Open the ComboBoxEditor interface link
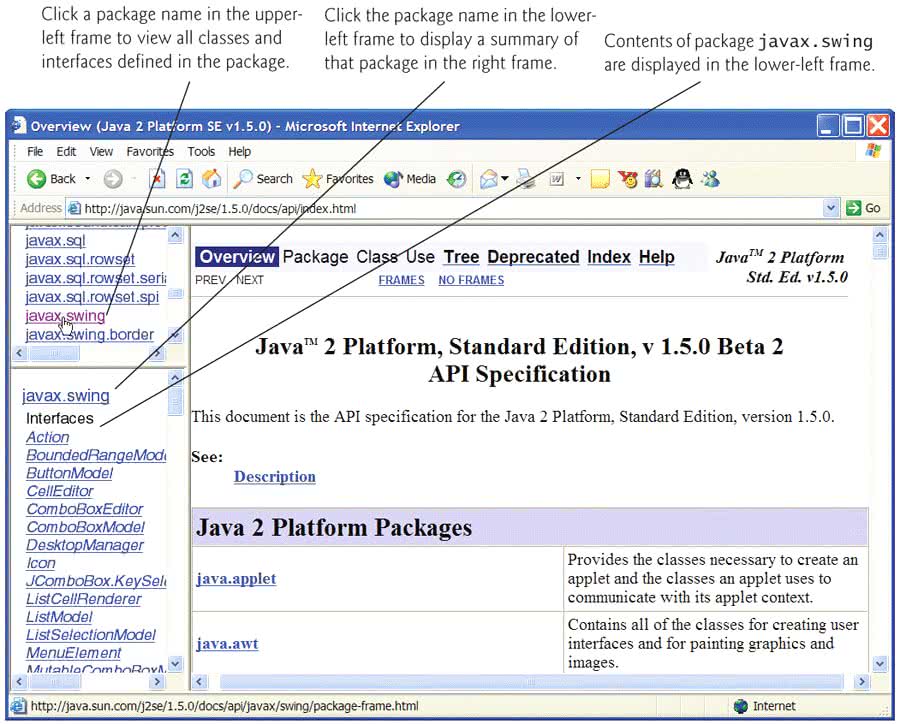 (x=85, y=509)
